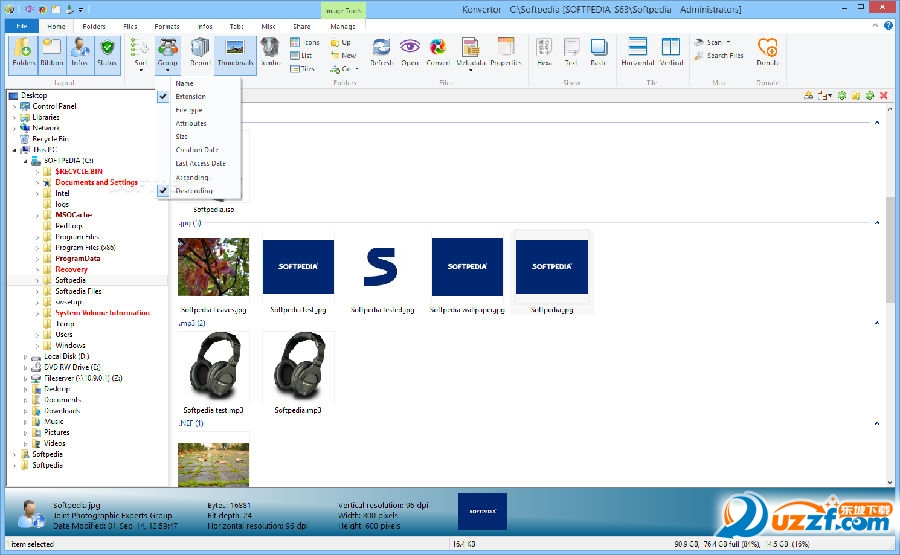The image size is (900, 555).
Task: Switch to Jumbo icon view
Action: click(x=270, y=55)
